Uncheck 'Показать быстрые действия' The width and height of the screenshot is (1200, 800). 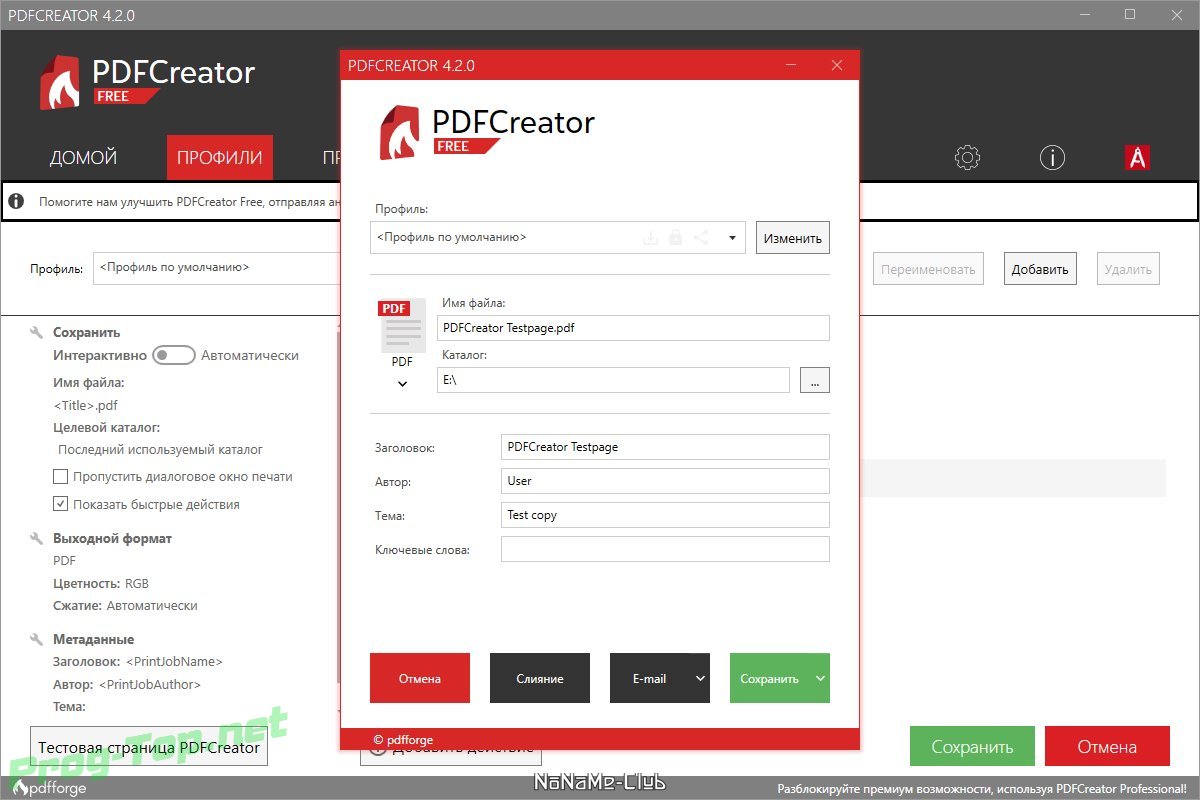61,505
